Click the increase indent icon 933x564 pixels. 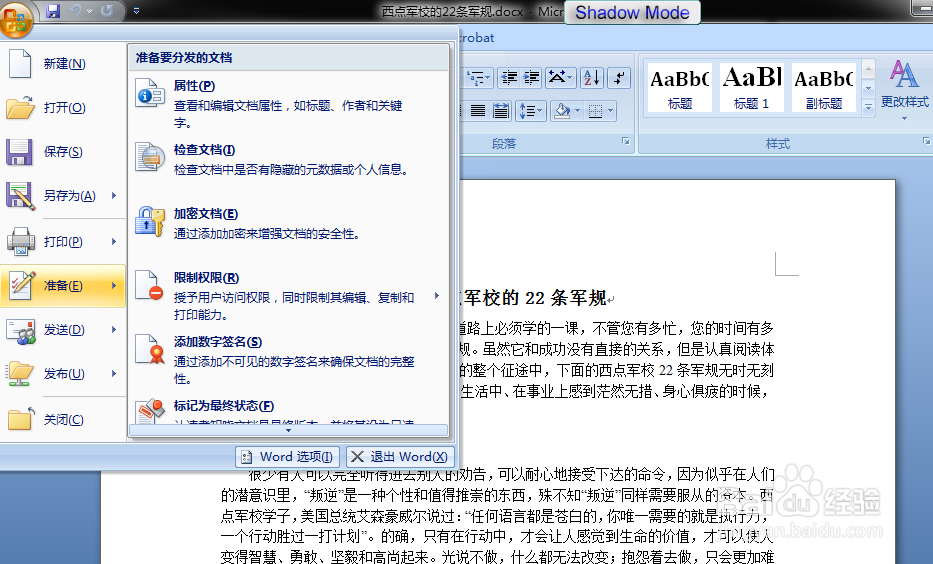pos(531,77)
